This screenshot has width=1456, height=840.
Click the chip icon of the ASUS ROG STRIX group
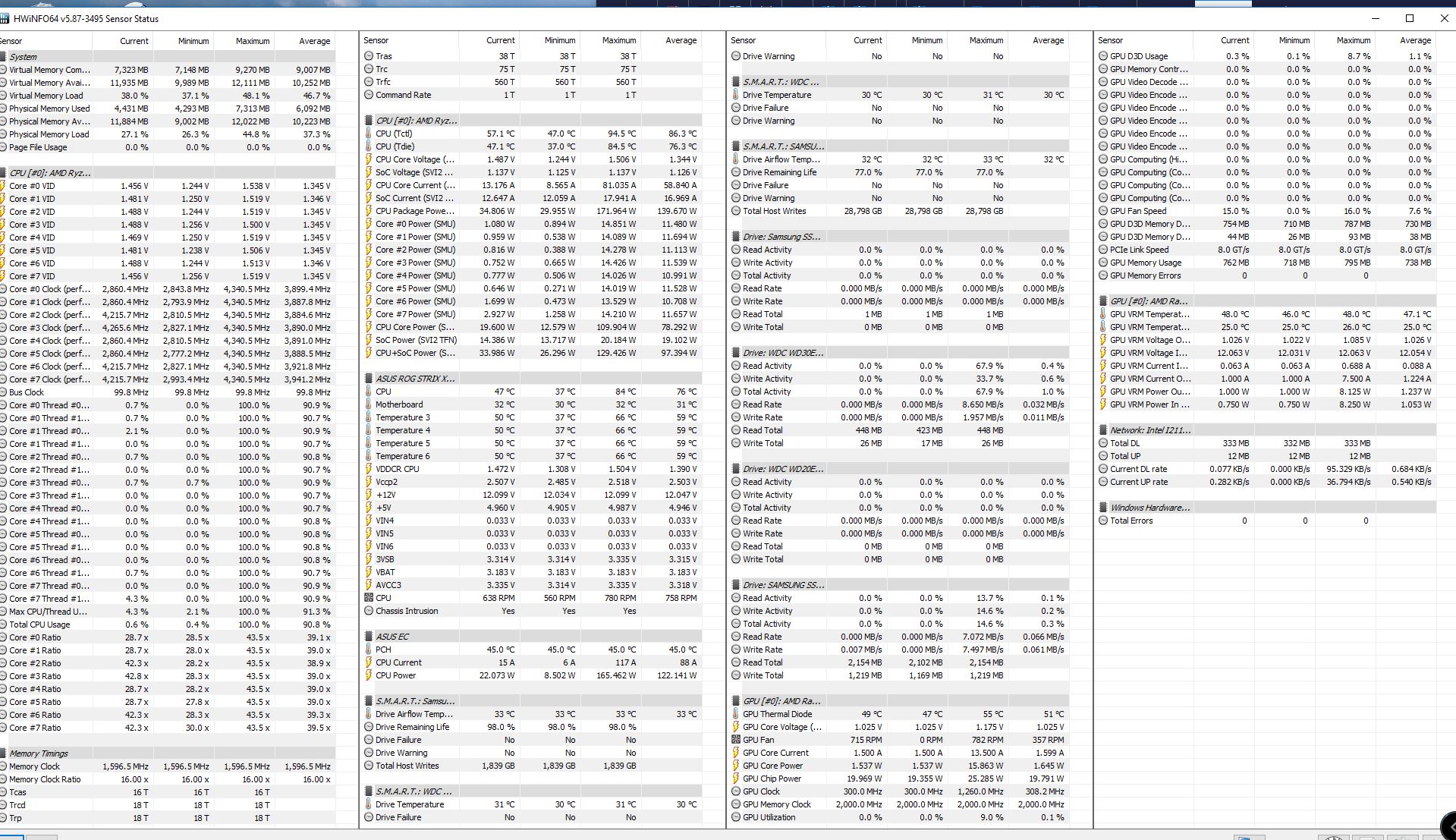(x=369, y=379)
